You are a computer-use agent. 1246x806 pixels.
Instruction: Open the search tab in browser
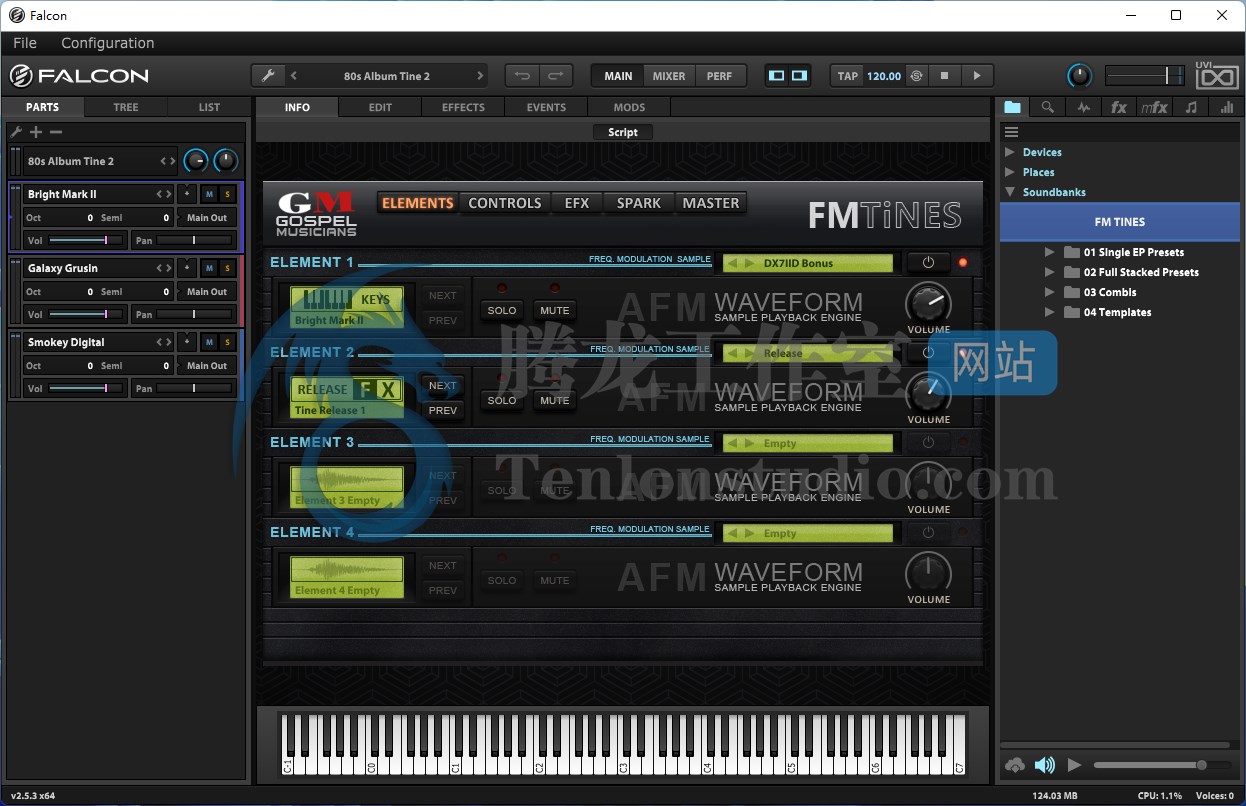click(1047, 107)
